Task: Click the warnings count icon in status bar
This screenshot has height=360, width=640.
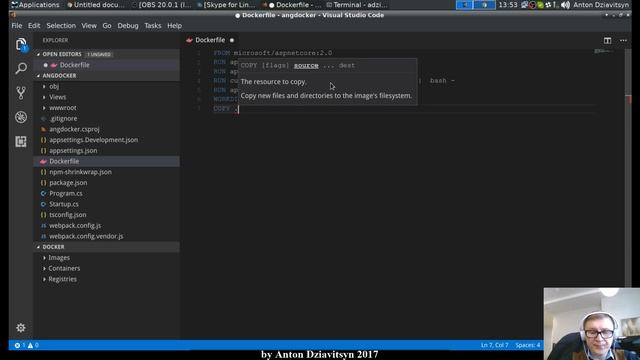Action: [30, 345]
